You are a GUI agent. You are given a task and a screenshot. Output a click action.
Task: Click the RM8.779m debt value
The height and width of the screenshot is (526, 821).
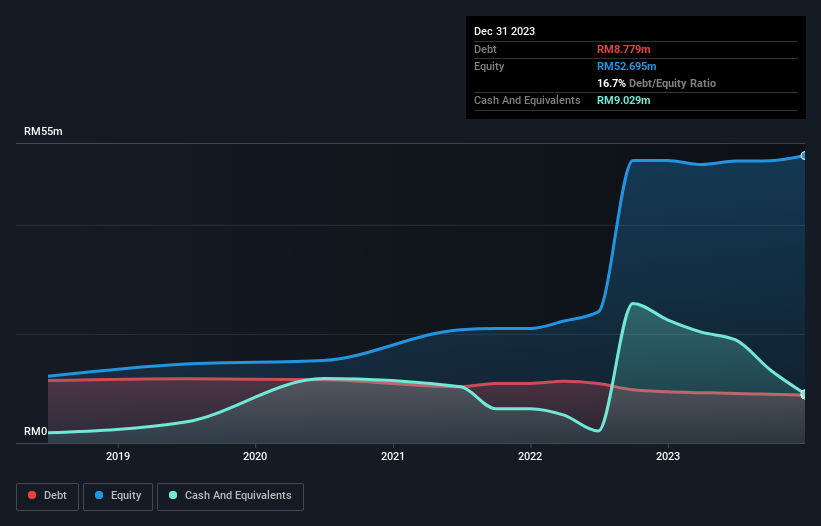click(x=624, y=49)
